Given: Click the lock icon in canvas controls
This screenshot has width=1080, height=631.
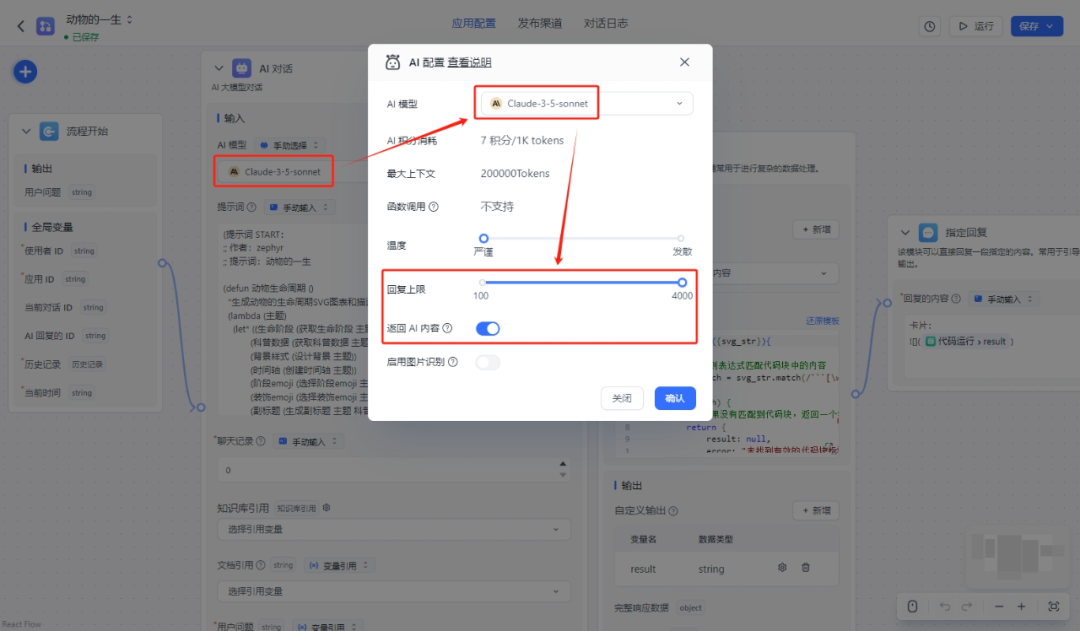Looking at the screenshot, I should click(x=912, y=606).
